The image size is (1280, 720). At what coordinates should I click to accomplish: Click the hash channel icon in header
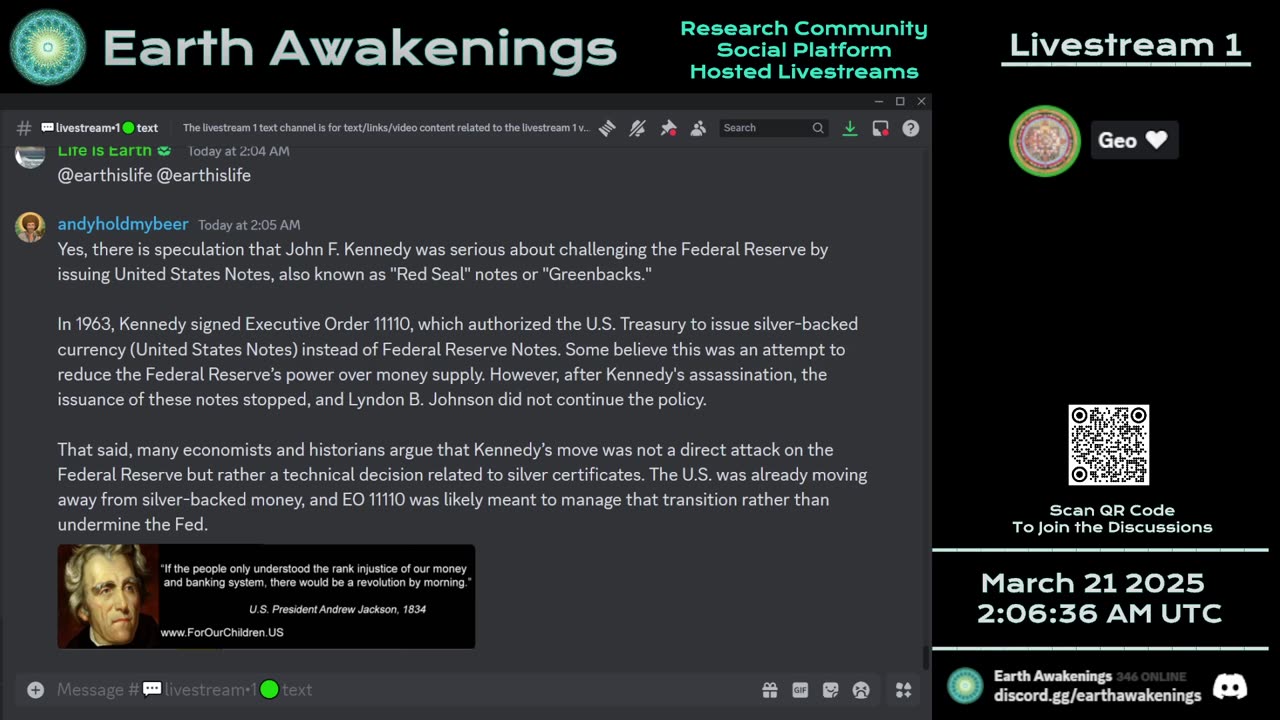point(24,128)
